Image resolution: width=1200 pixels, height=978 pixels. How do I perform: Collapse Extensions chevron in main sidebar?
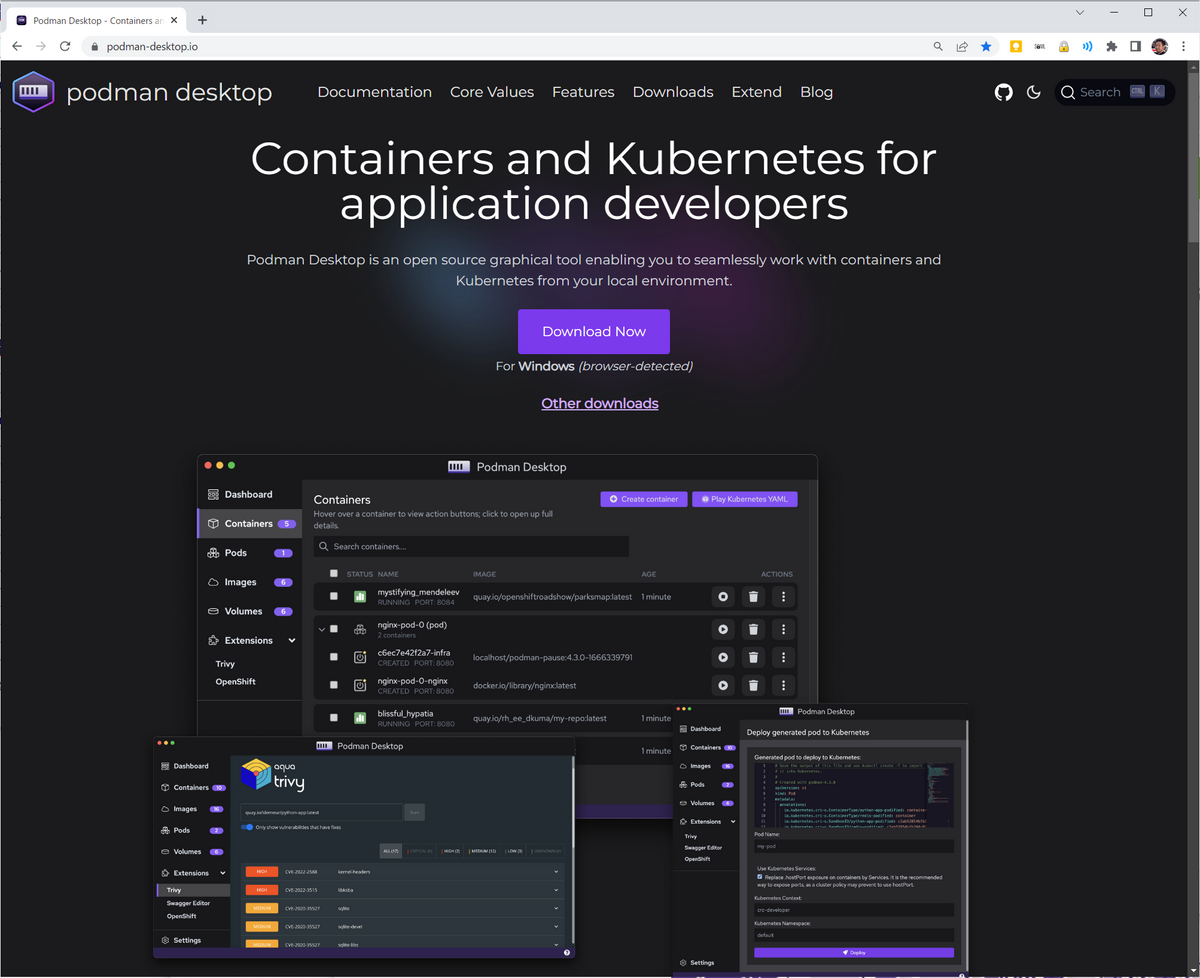click(x=291, y=640)
